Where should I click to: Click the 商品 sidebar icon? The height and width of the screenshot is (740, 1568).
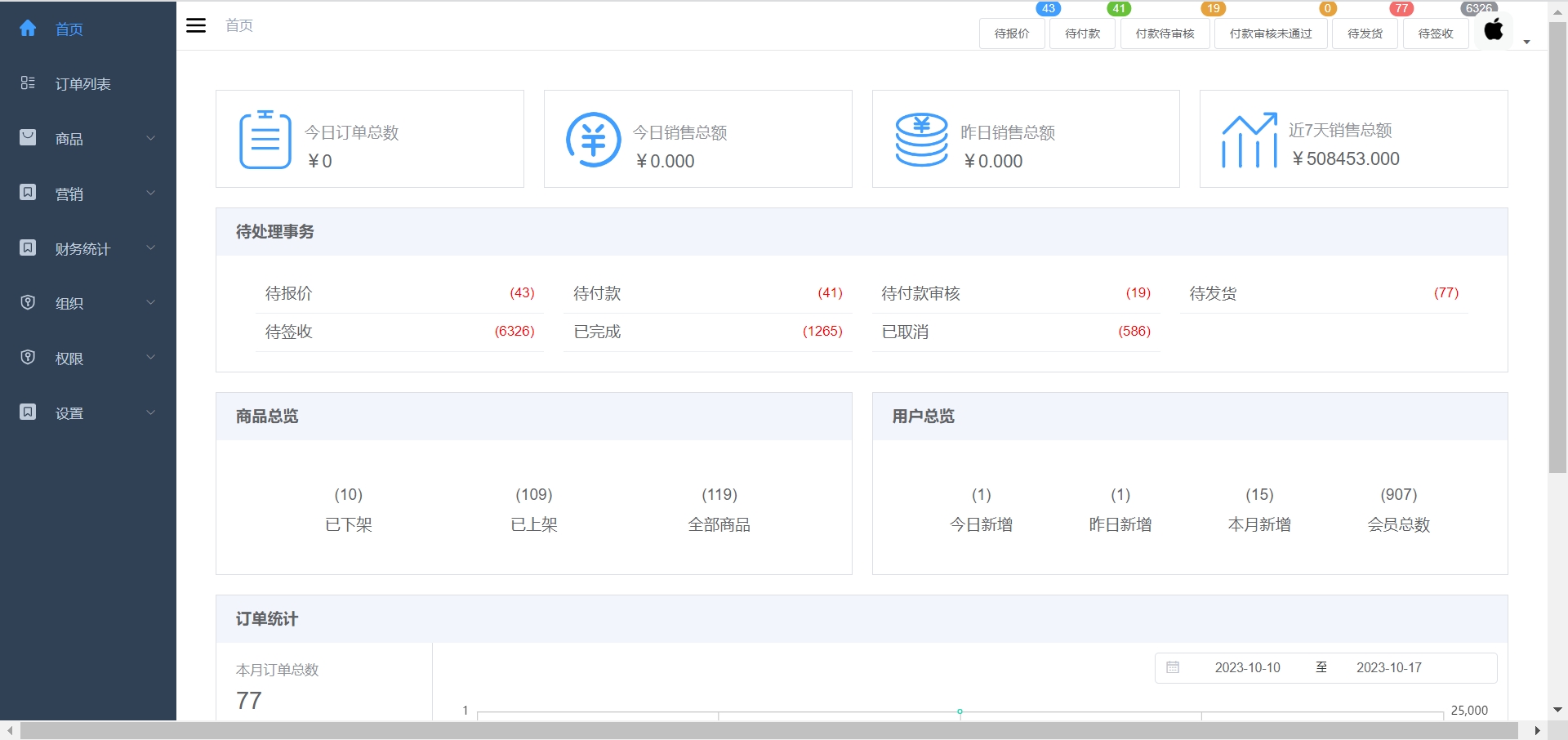click(x=28, y=137)
